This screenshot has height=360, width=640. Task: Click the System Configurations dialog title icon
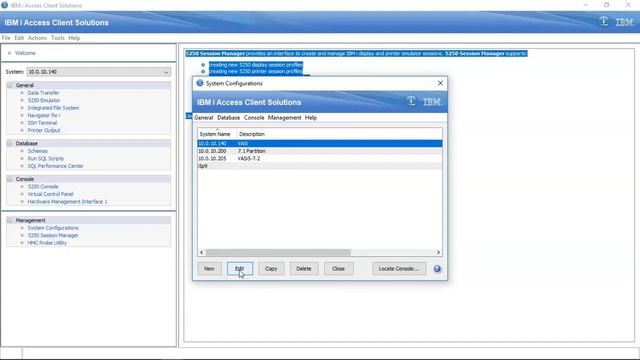tap(200, 83)
